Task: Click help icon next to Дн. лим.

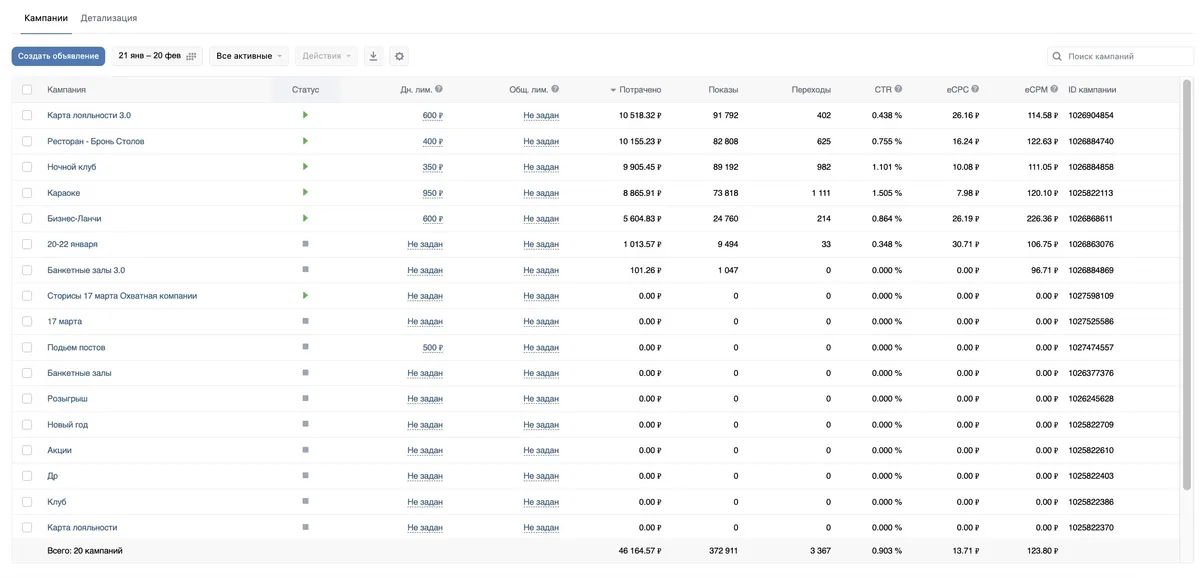Action: pyautogui.click(x=439, y=89)
